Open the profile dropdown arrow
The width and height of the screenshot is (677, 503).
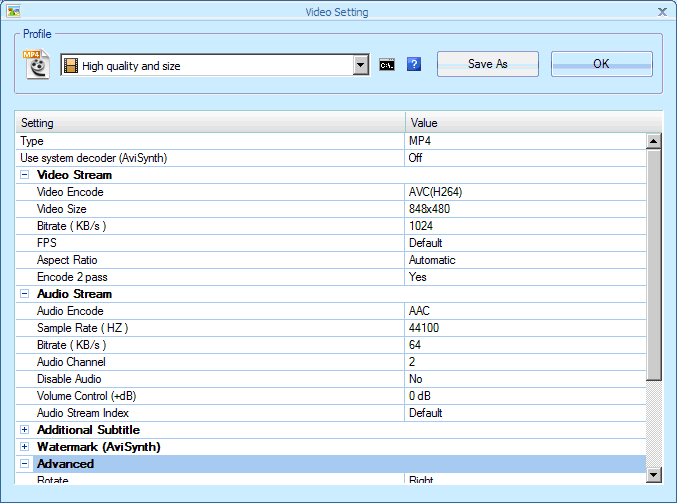(x=361, y=66)
